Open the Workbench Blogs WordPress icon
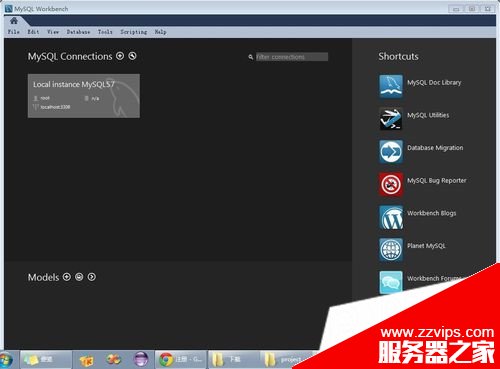 391,217
